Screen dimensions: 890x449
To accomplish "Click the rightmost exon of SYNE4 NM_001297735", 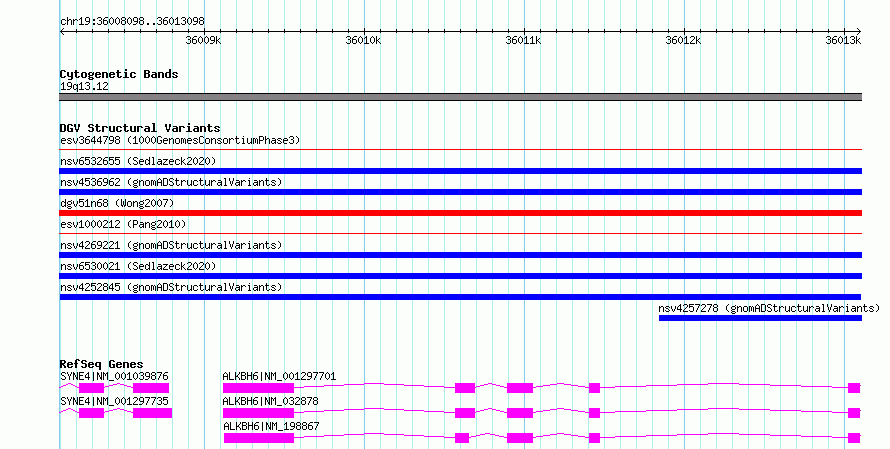I will pyautogui.click(x=152, y=413).
